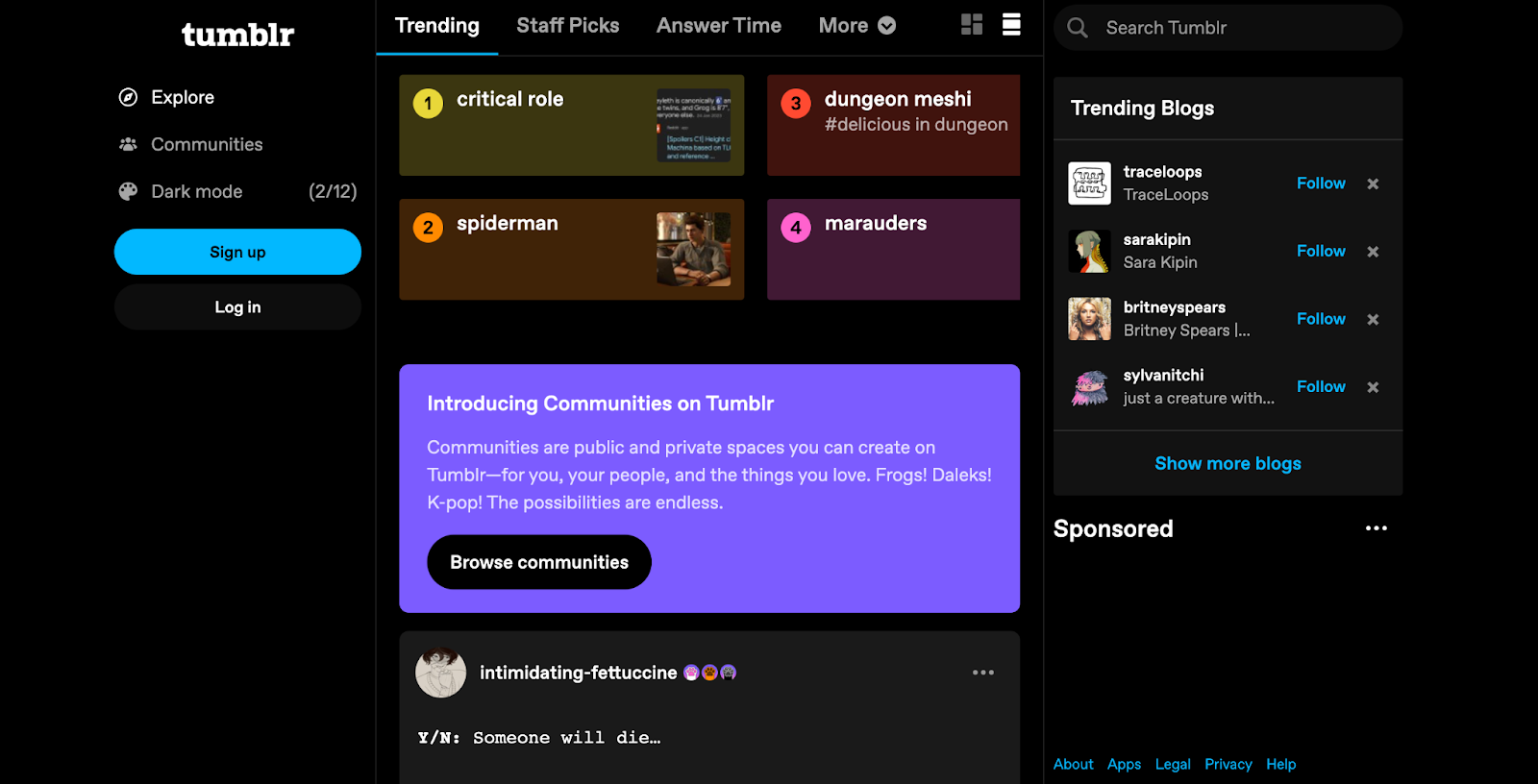Viewport: 1538px width, 784px height.
Task: Click the 'Someone will die…' post text
Action: coord(566,738)
